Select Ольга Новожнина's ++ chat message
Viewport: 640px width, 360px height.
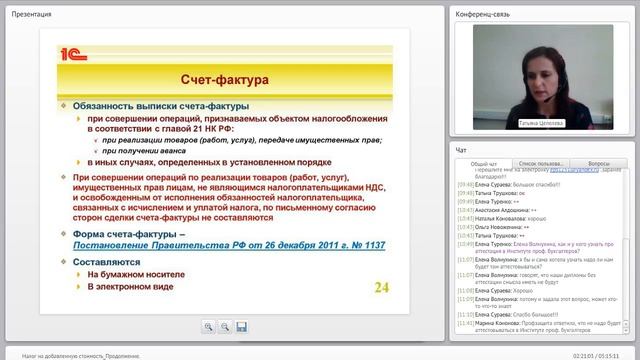(x=493, y=227)
